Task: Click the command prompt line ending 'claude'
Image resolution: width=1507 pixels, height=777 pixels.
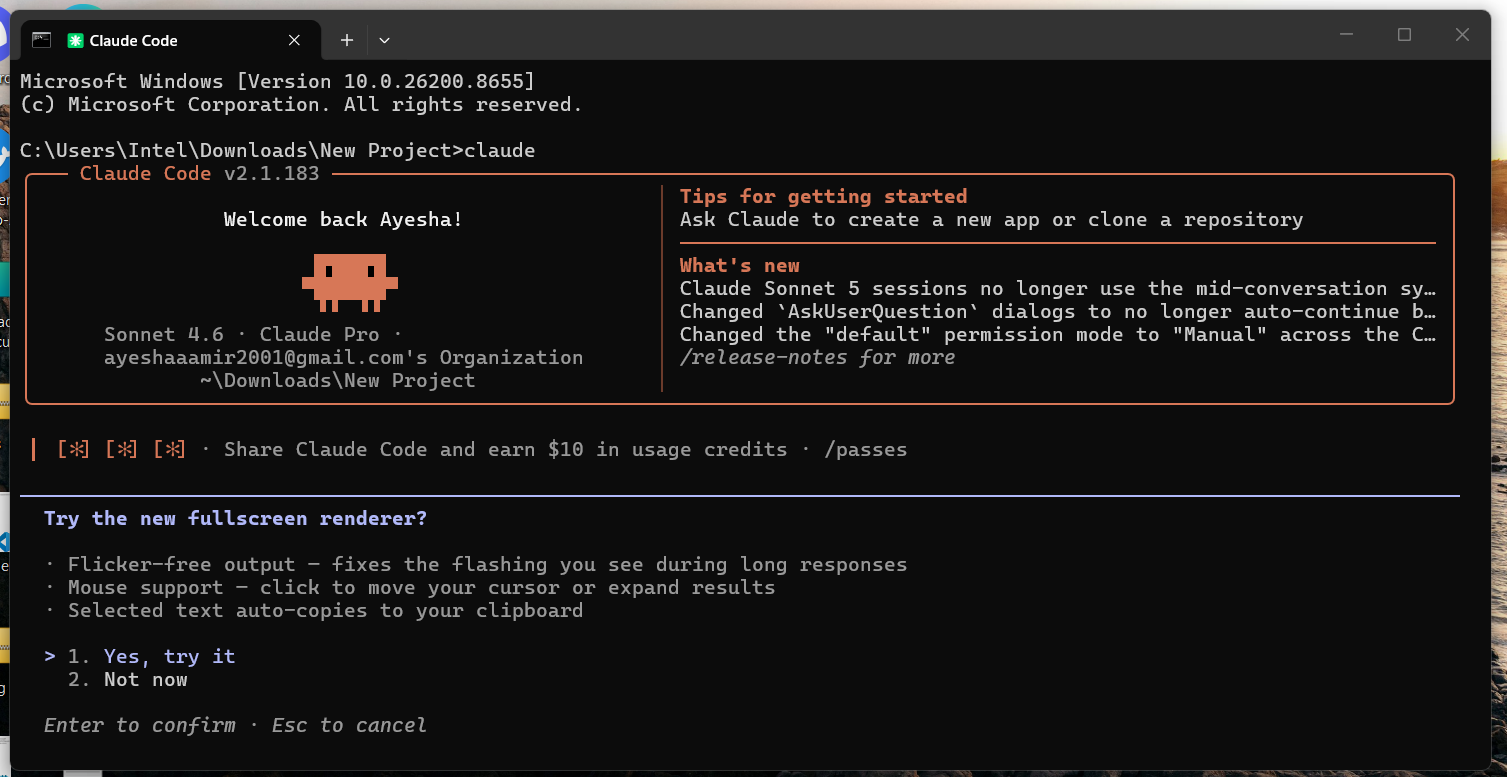Action: (277, 150)
